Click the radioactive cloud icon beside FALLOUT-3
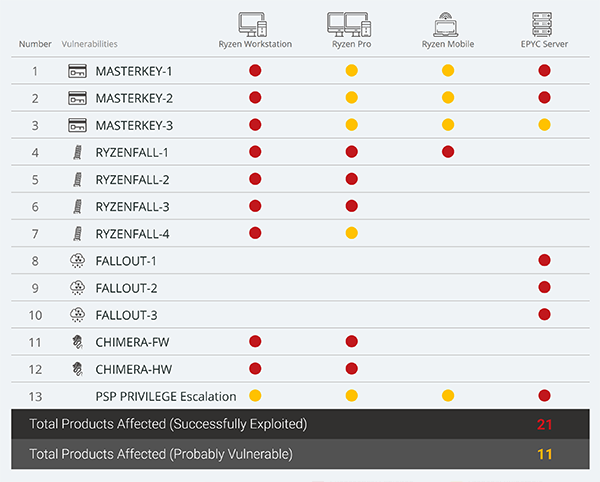This screenshot has width=600, height=482. pos(77,315)
